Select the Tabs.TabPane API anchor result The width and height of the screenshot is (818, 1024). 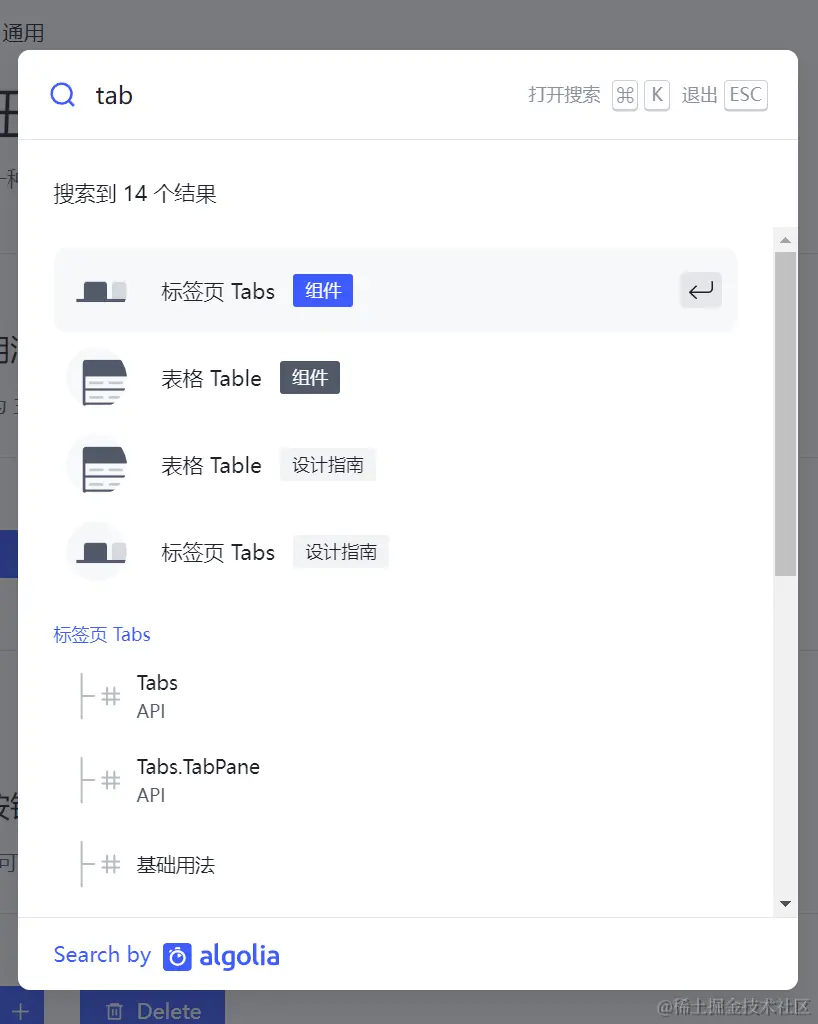click(396, 780)
